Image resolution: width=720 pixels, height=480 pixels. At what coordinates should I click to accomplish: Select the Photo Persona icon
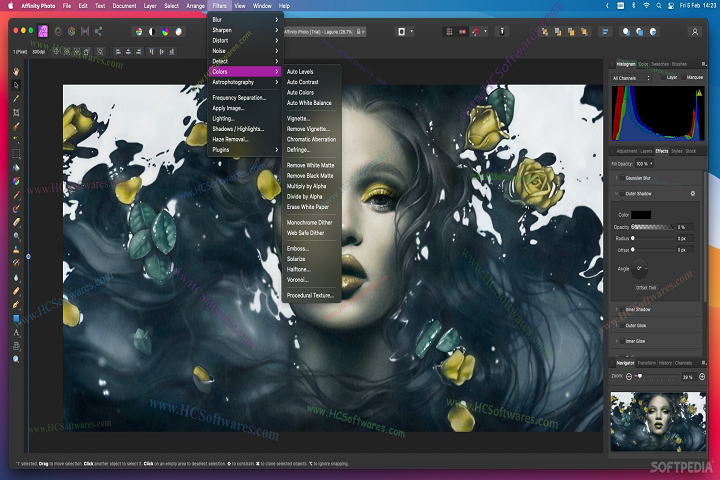tap(43, 31)
